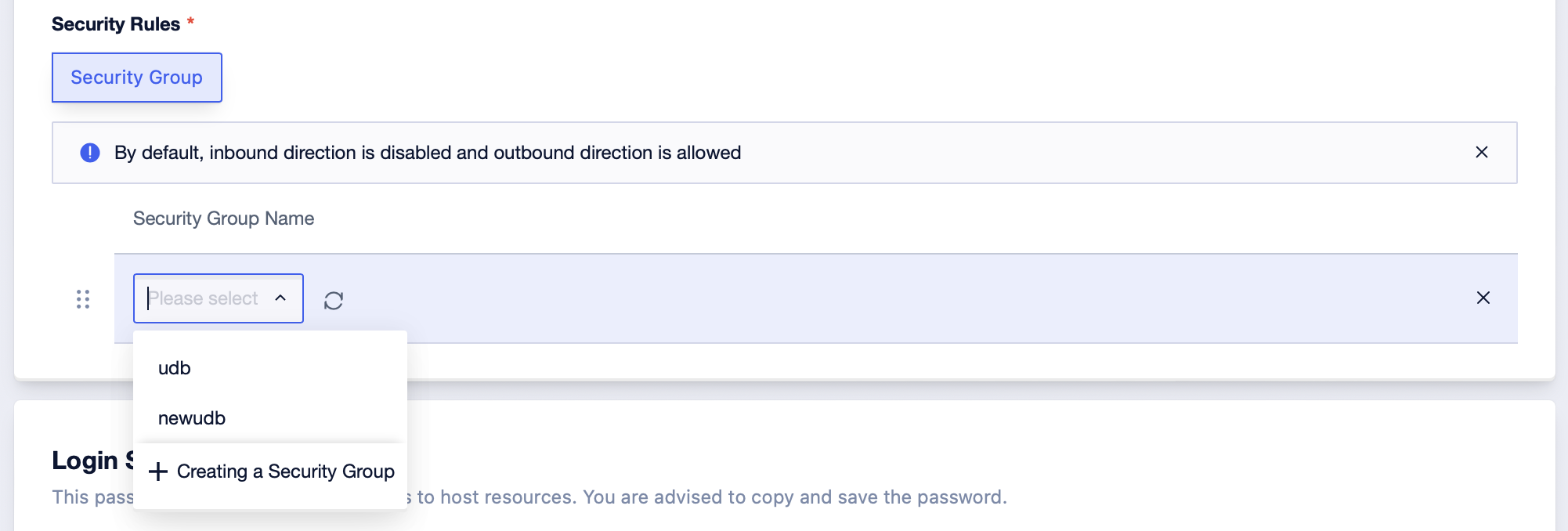Click empty area of highlighted group row

[901, 298]
